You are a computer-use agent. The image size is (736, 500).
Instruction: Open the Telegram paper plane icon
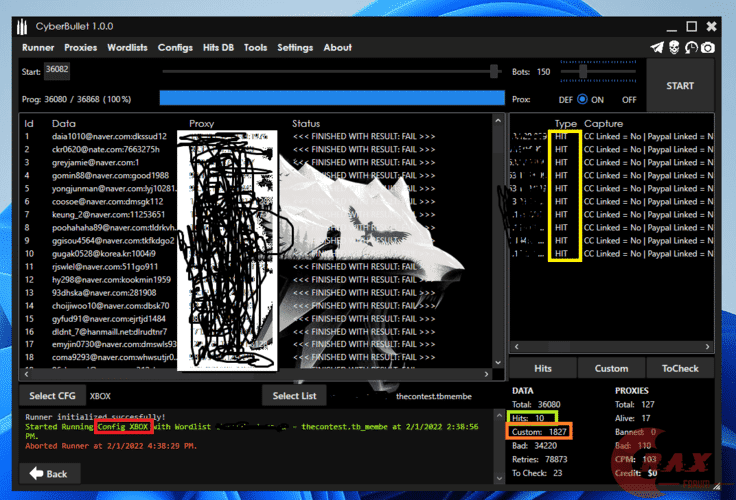point(657,47)
